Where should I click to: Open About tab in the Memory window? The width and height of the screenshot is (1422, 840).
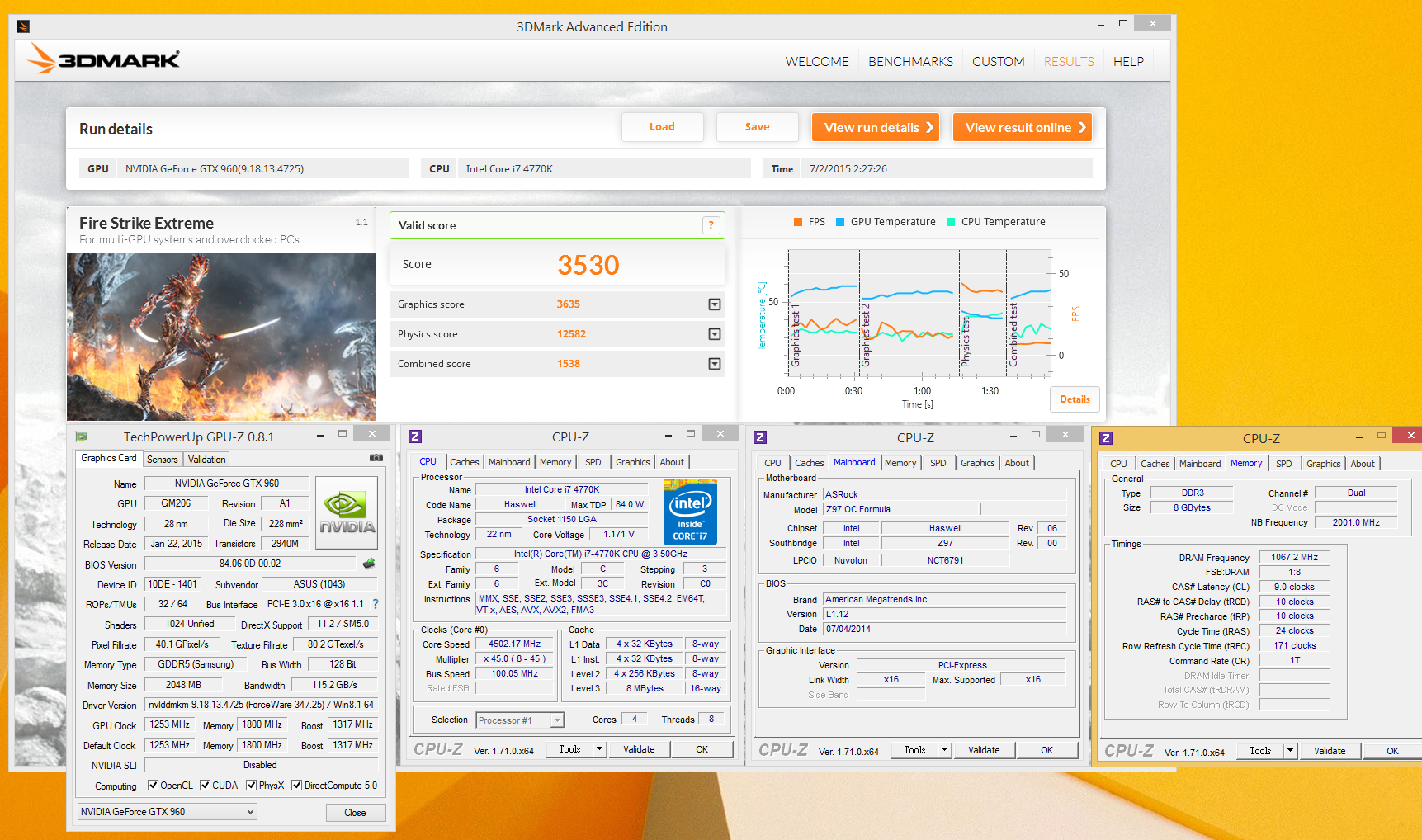pyautogui.click(x=1363, y=464)
